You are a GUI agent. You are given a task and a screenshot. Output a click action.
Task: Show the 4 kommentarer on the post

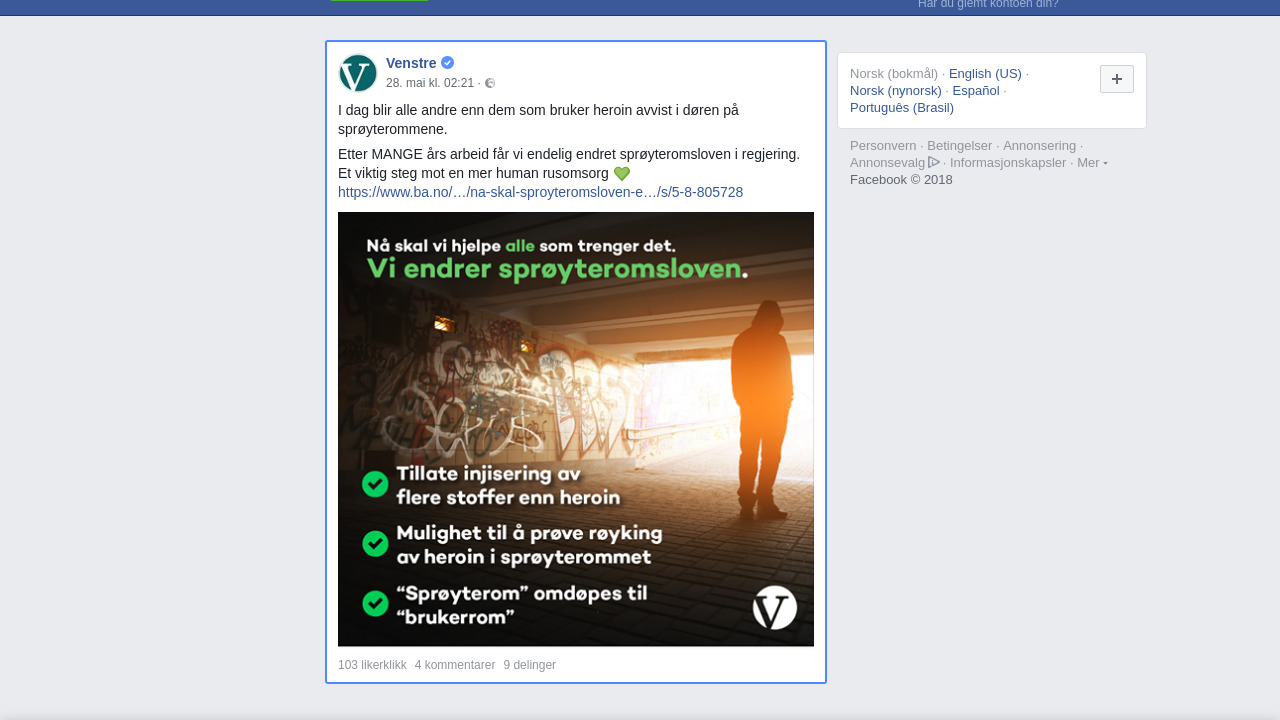point(455,665)
